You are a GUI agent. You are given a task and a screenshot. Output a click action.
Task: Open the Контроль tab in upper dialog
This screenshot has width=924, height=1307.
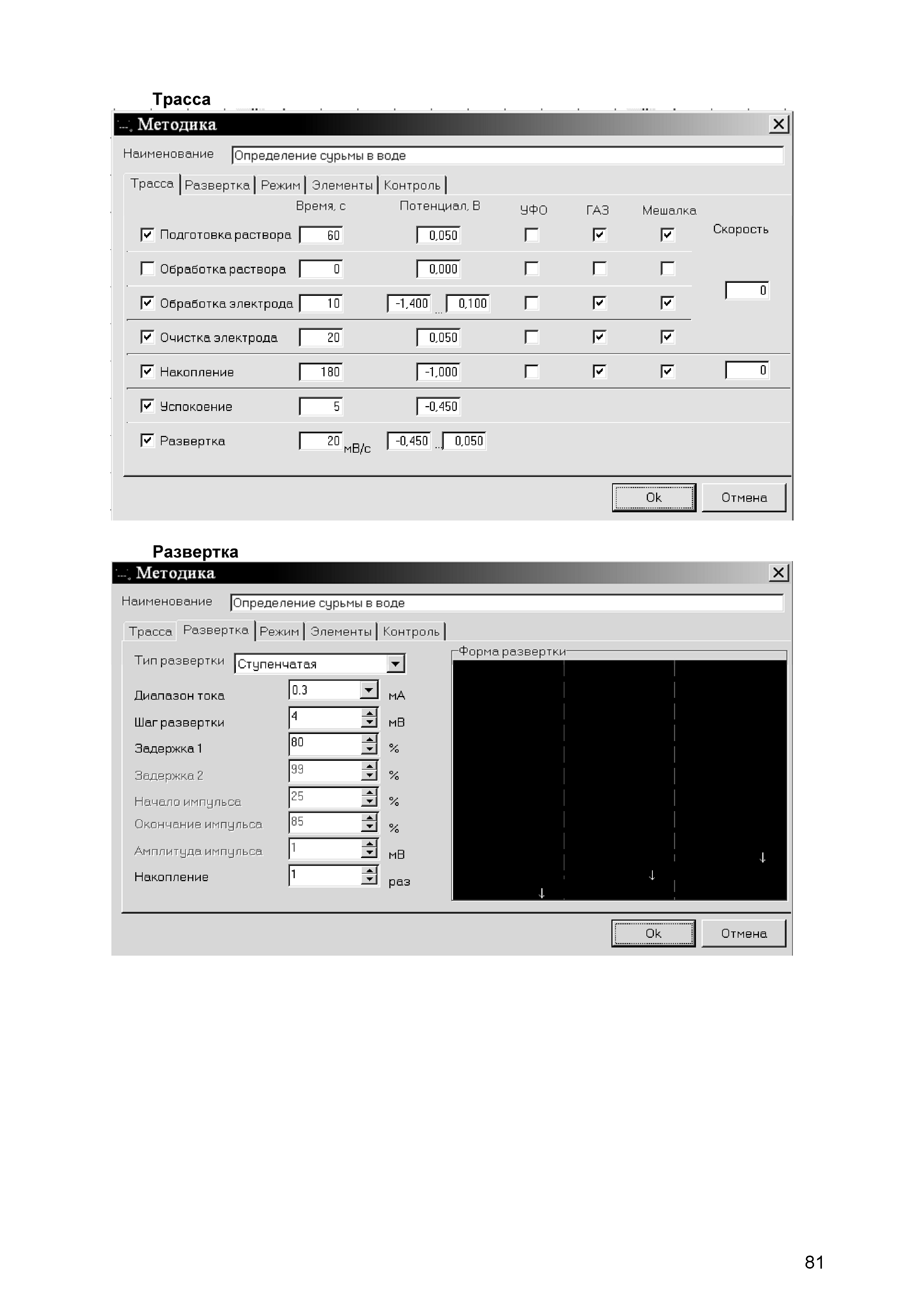[x=412, y=186]
